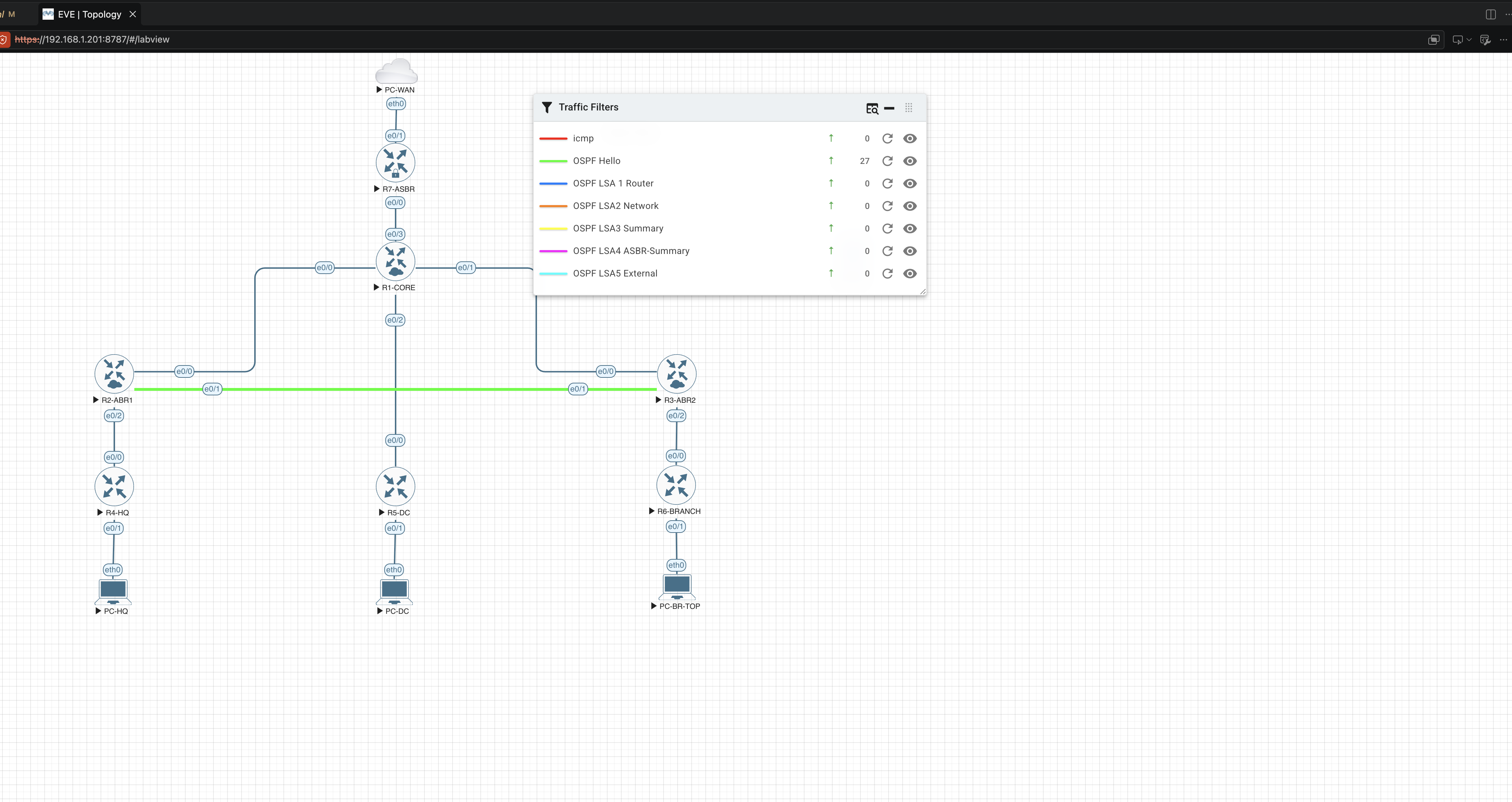Viewport: 1512px width, 802px height.
Task: Click the play triangle beside R3-ABR2
Action: (659, 400)
